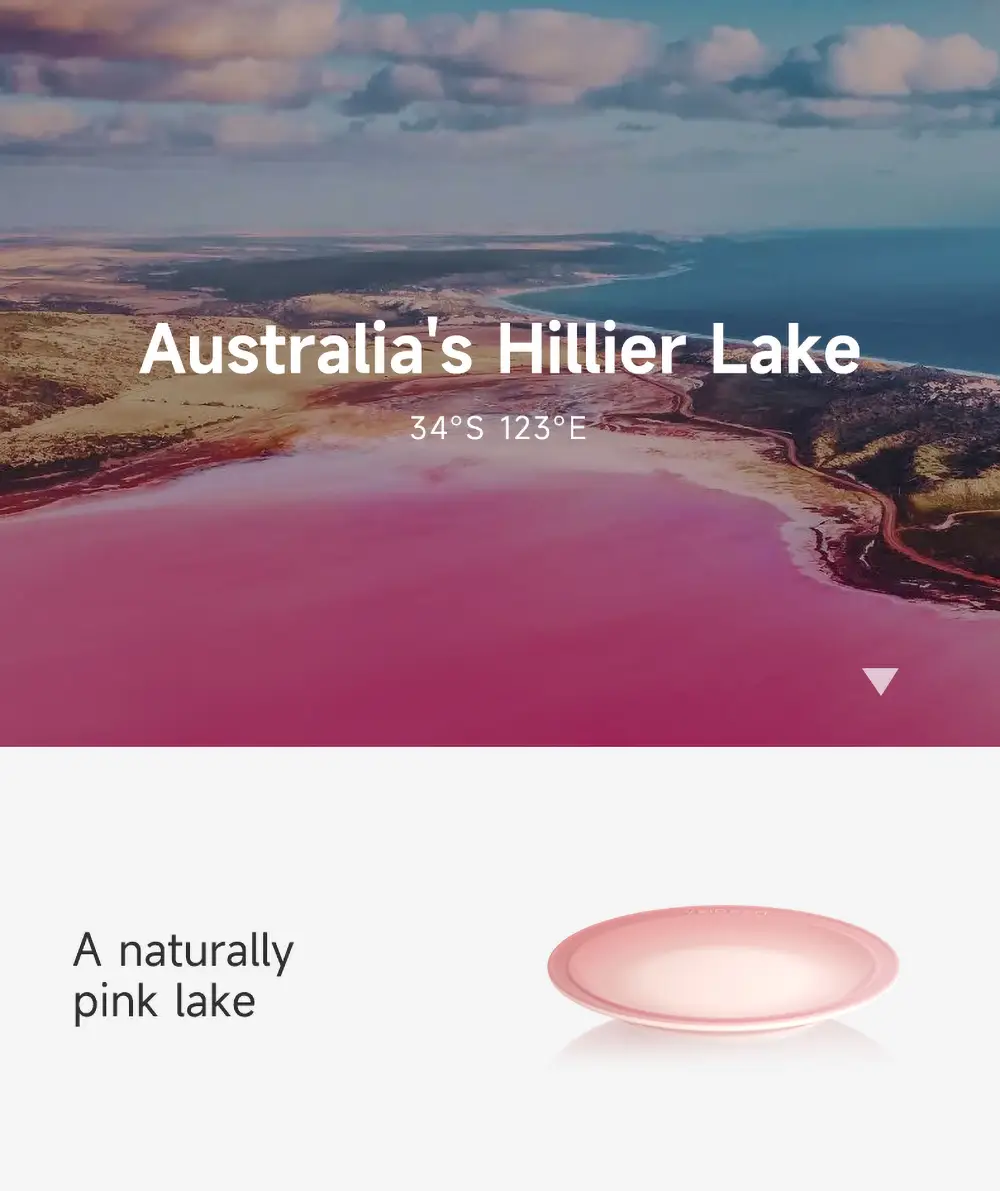Click the word "Lake" in title

(x=785, y=349)
